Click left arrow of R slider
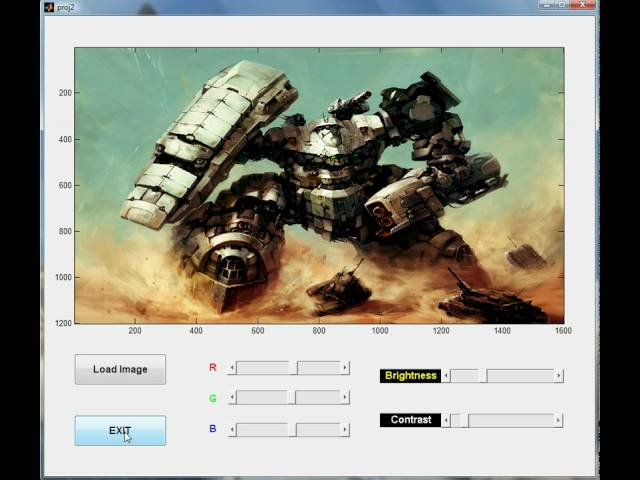 click(x=232, y=368)
